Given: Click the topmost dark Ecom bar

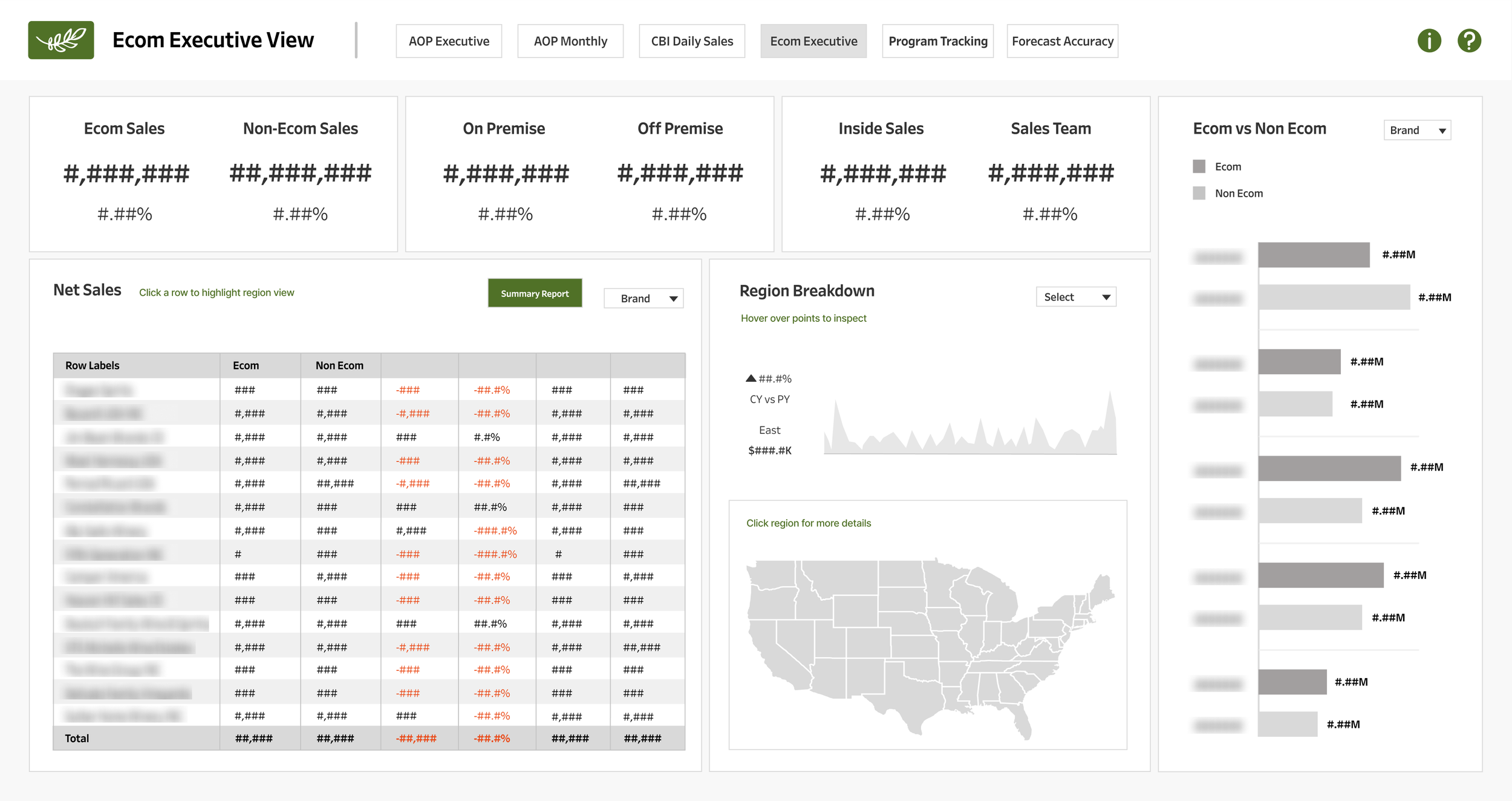Looking at the screenshot, I should click(1314, 255).
